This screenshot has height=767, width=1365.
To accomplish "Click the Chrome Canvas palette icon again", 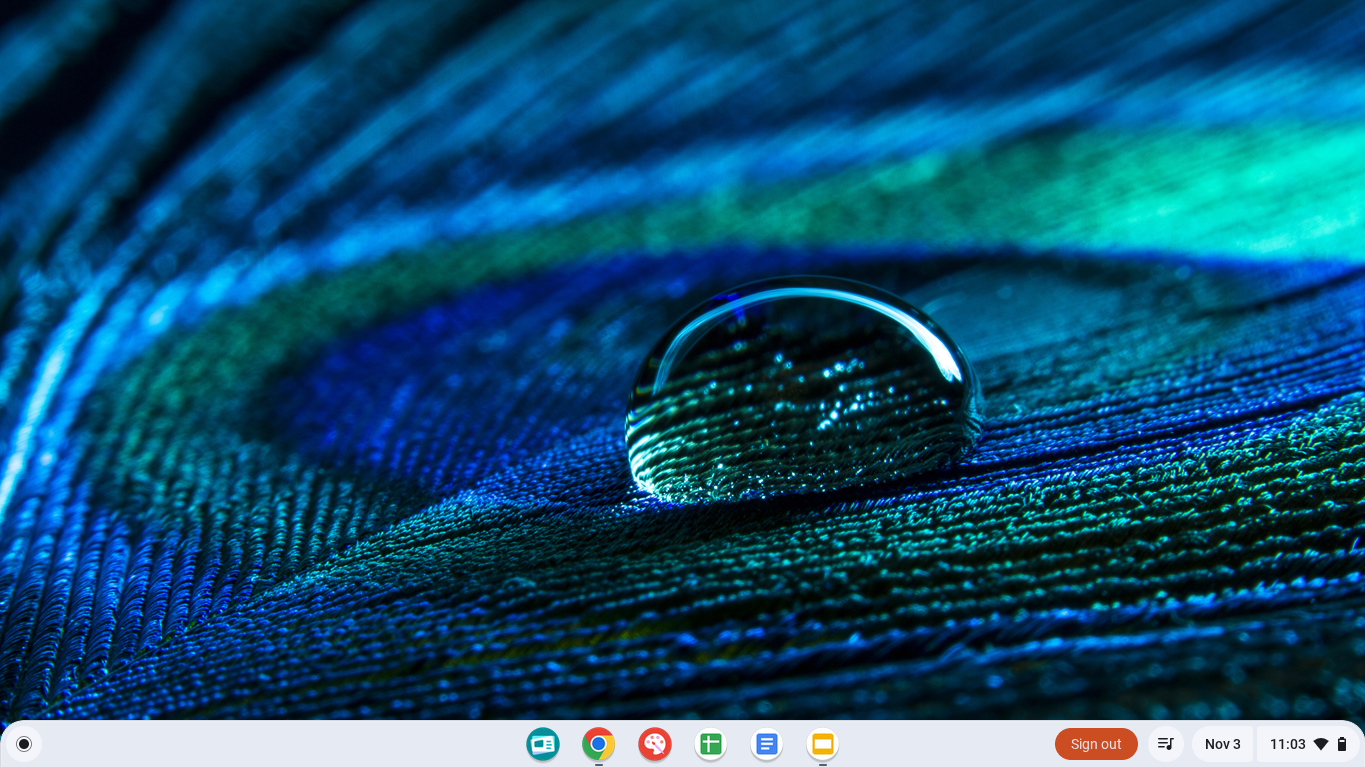I will [654, 744].
